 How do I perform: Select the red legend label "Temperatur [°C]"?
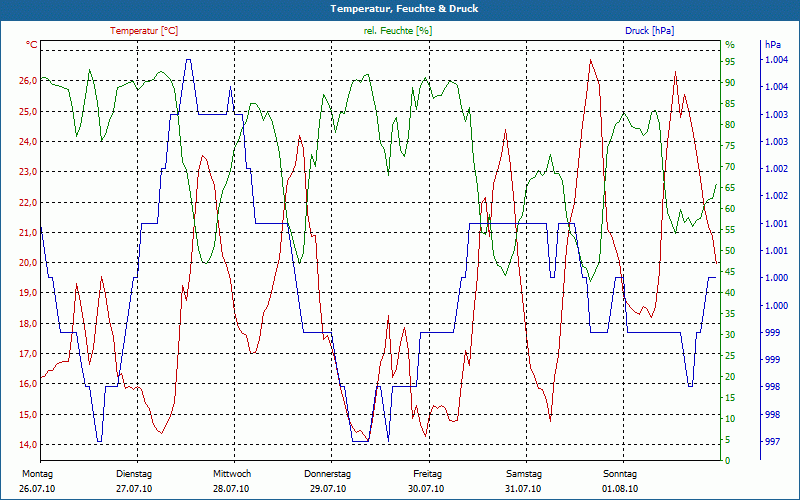tap(144, 31)
